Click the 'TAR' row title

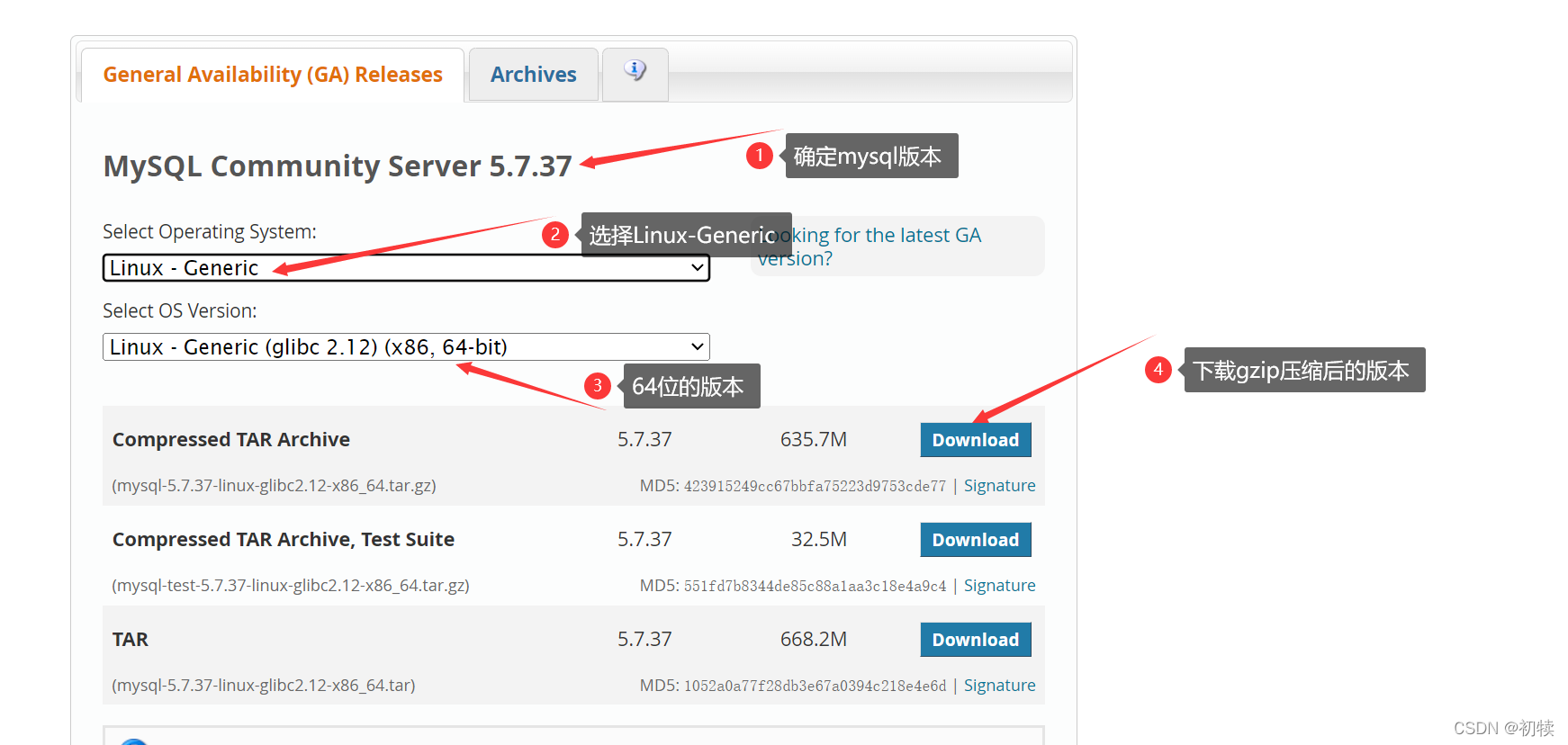tap(131, 640)
